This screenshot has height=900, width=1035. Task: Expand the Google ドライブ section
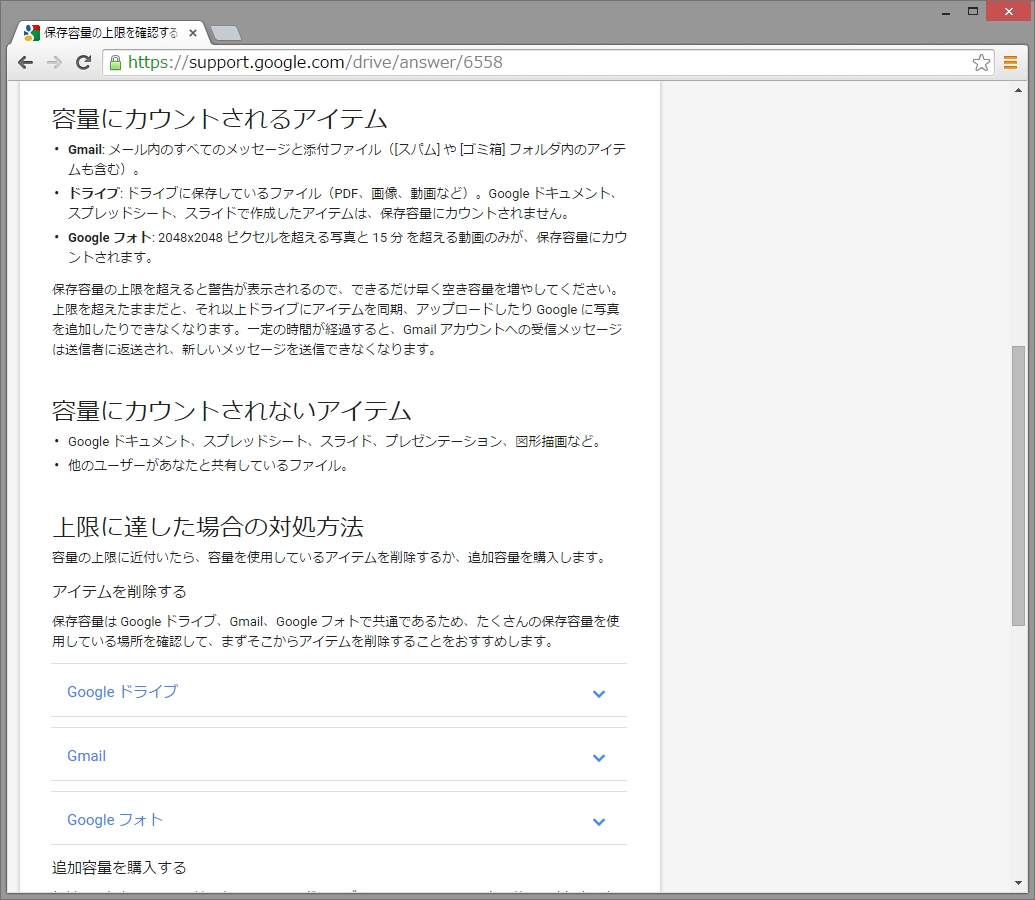coord(339,691)
